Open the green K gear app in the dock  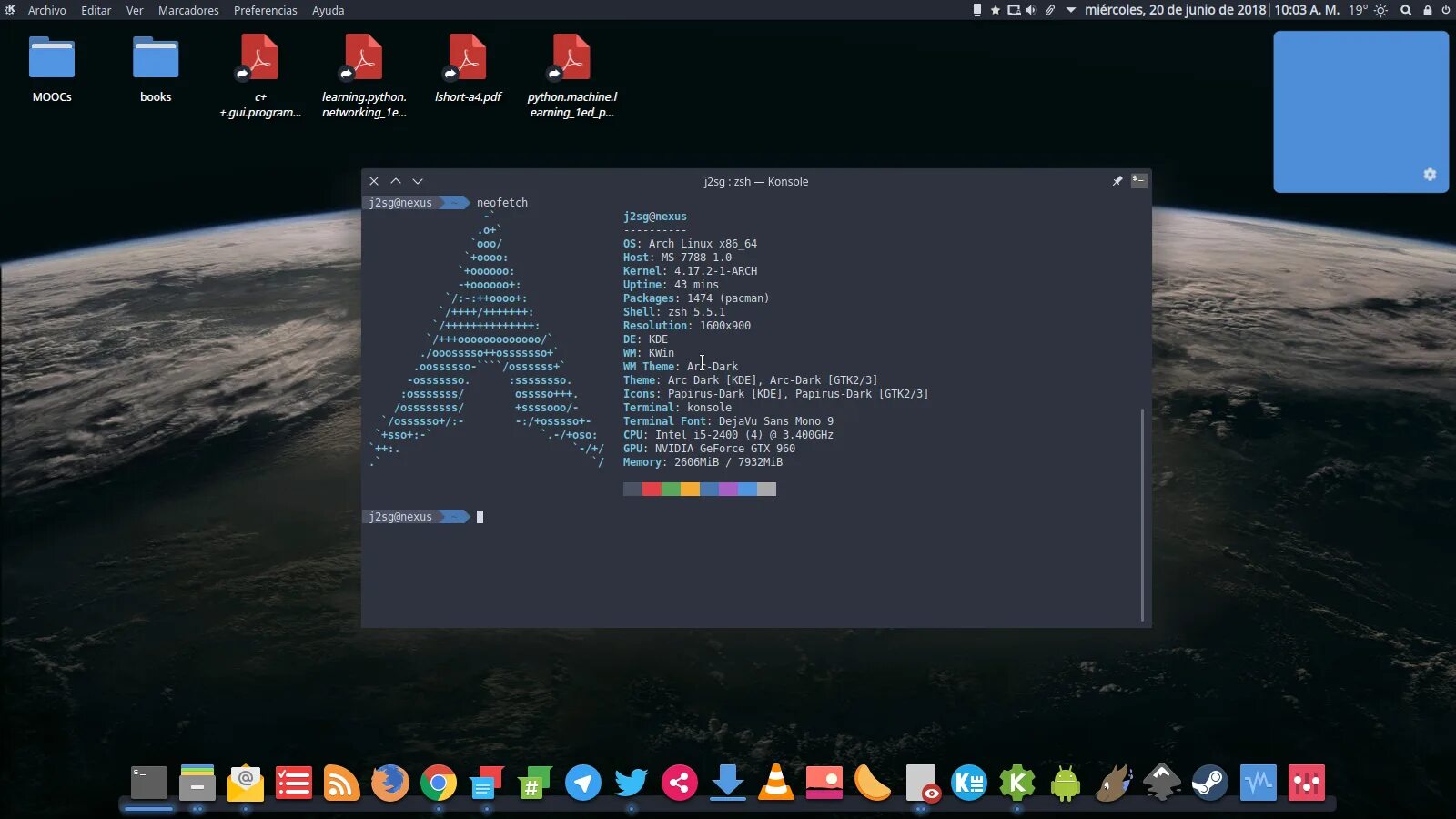[1017, 783]
